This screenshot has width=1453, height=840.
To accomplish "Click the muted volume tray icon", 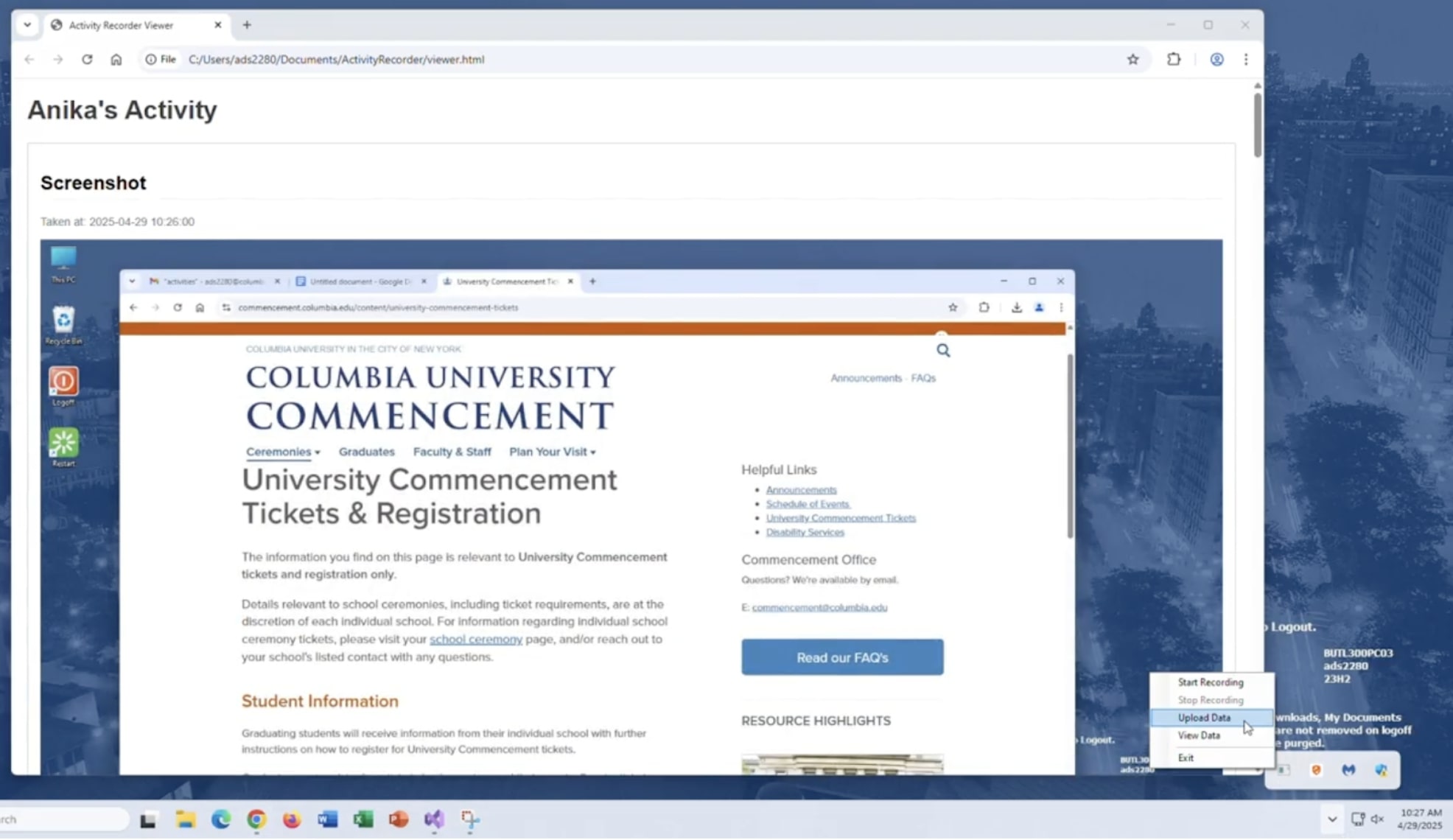I will pos(1378,819).
